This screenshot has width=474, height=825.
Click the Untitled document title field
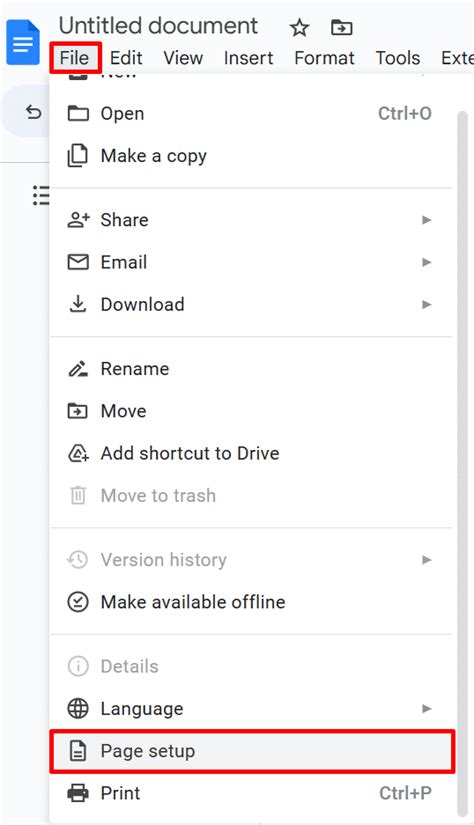point(158,26)
